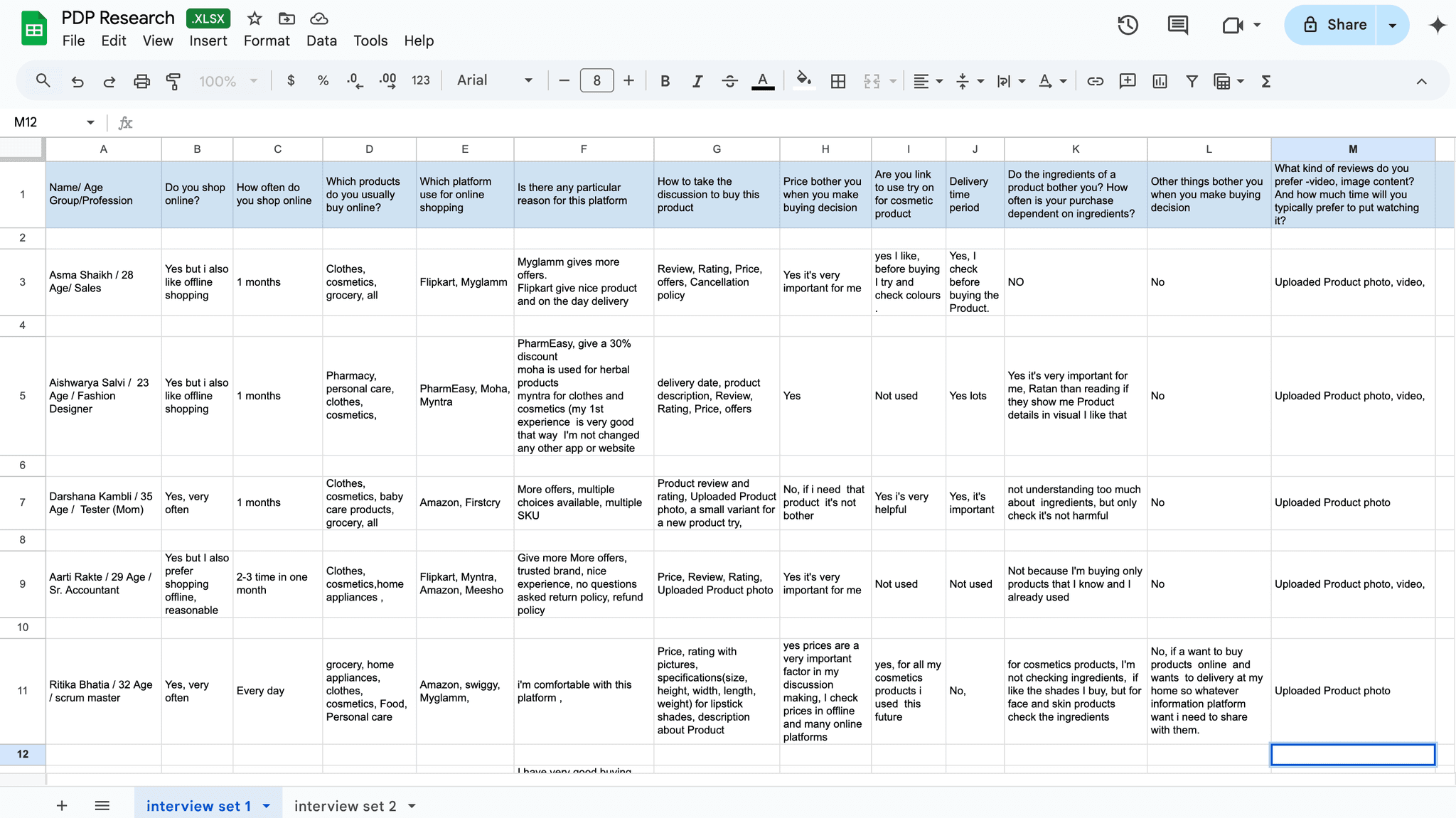Open the fill color paint bucket

[803, 80]
